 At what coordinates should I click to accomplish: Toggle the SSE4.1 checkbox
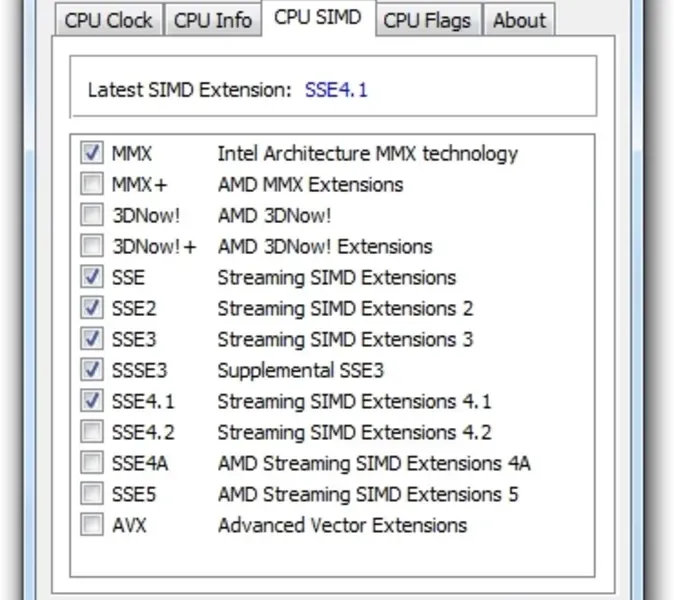coord(92,401)
